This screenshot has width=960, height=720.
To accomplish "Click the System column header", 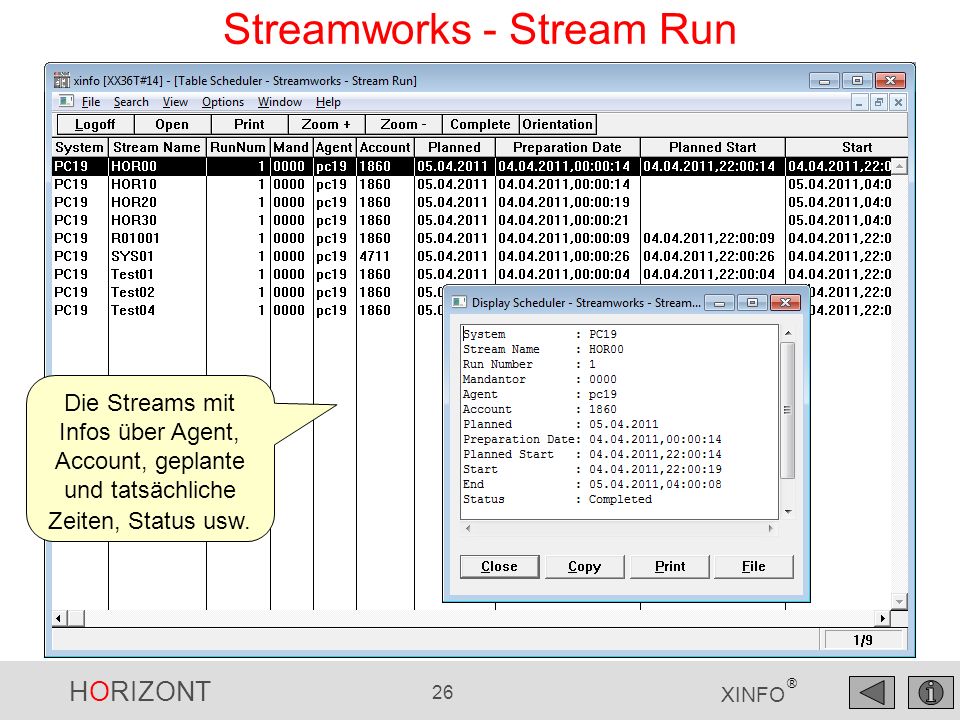I will [x=80, y=148].
